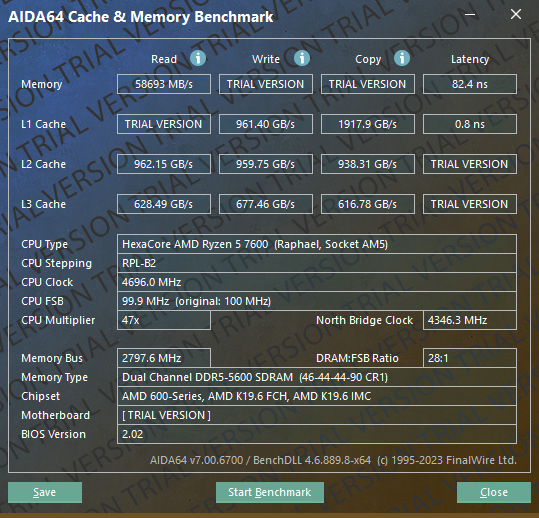539x518 pixels.
Task: Click the Latency column header
Action: pos(470,59)
